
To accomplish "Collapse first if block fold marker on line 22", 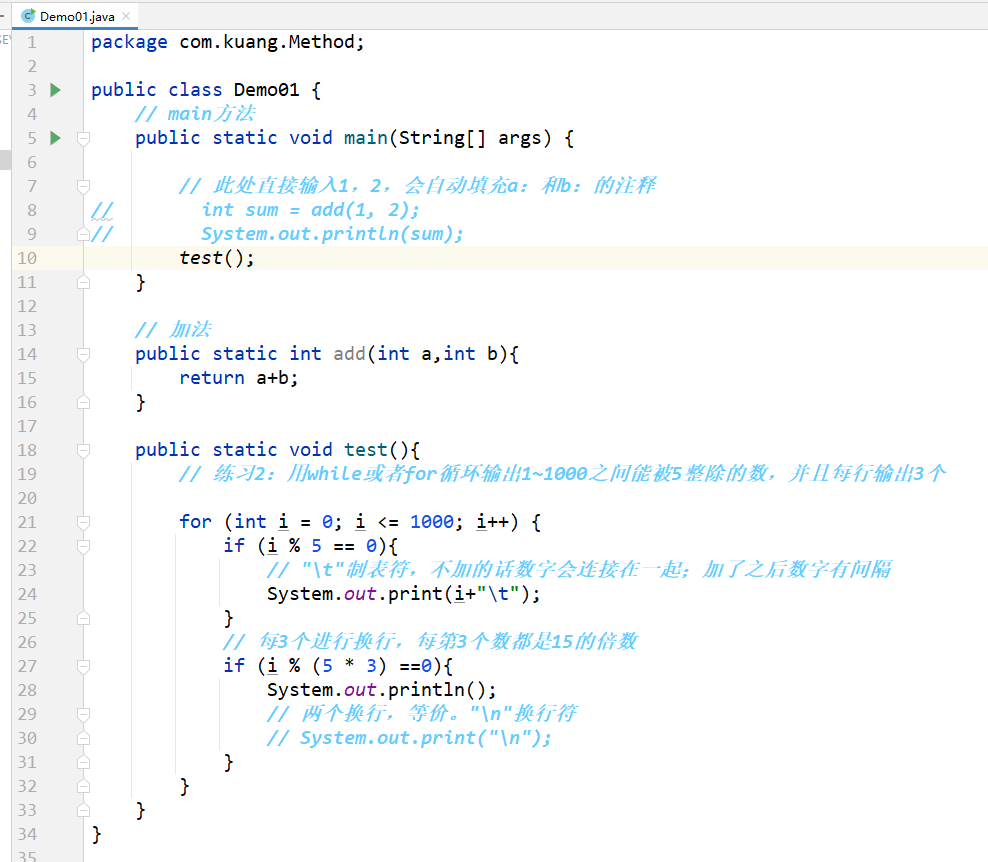I will click(83, 546).
